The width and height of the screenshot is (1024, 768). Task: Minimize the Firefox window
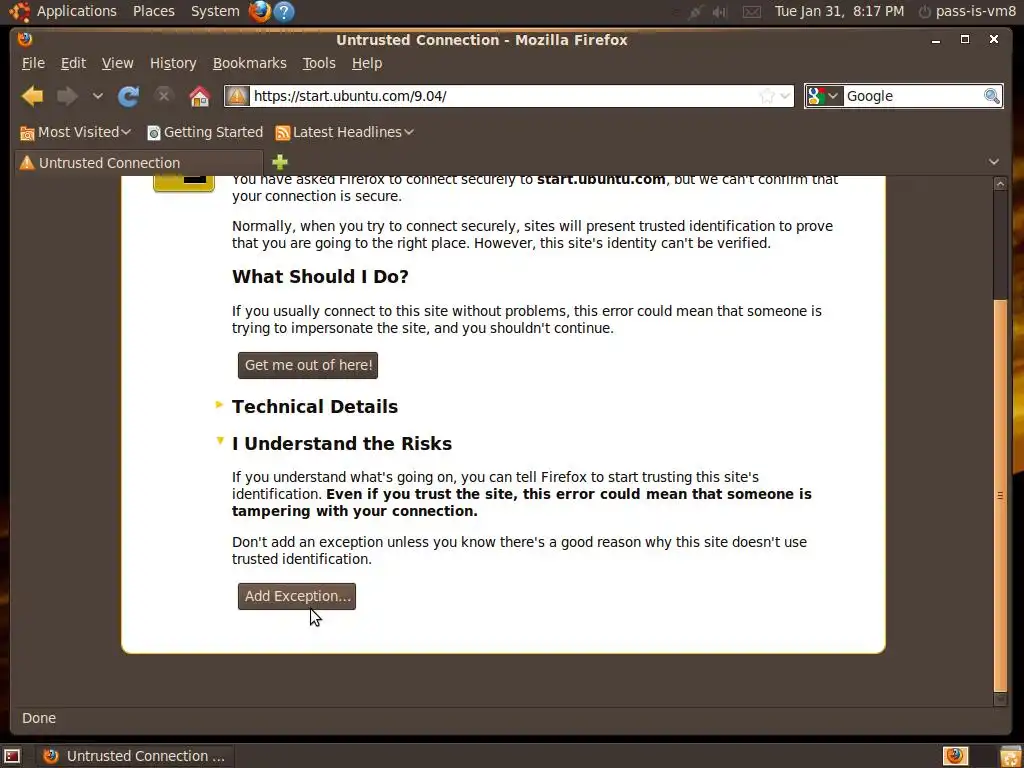(936, 40)
